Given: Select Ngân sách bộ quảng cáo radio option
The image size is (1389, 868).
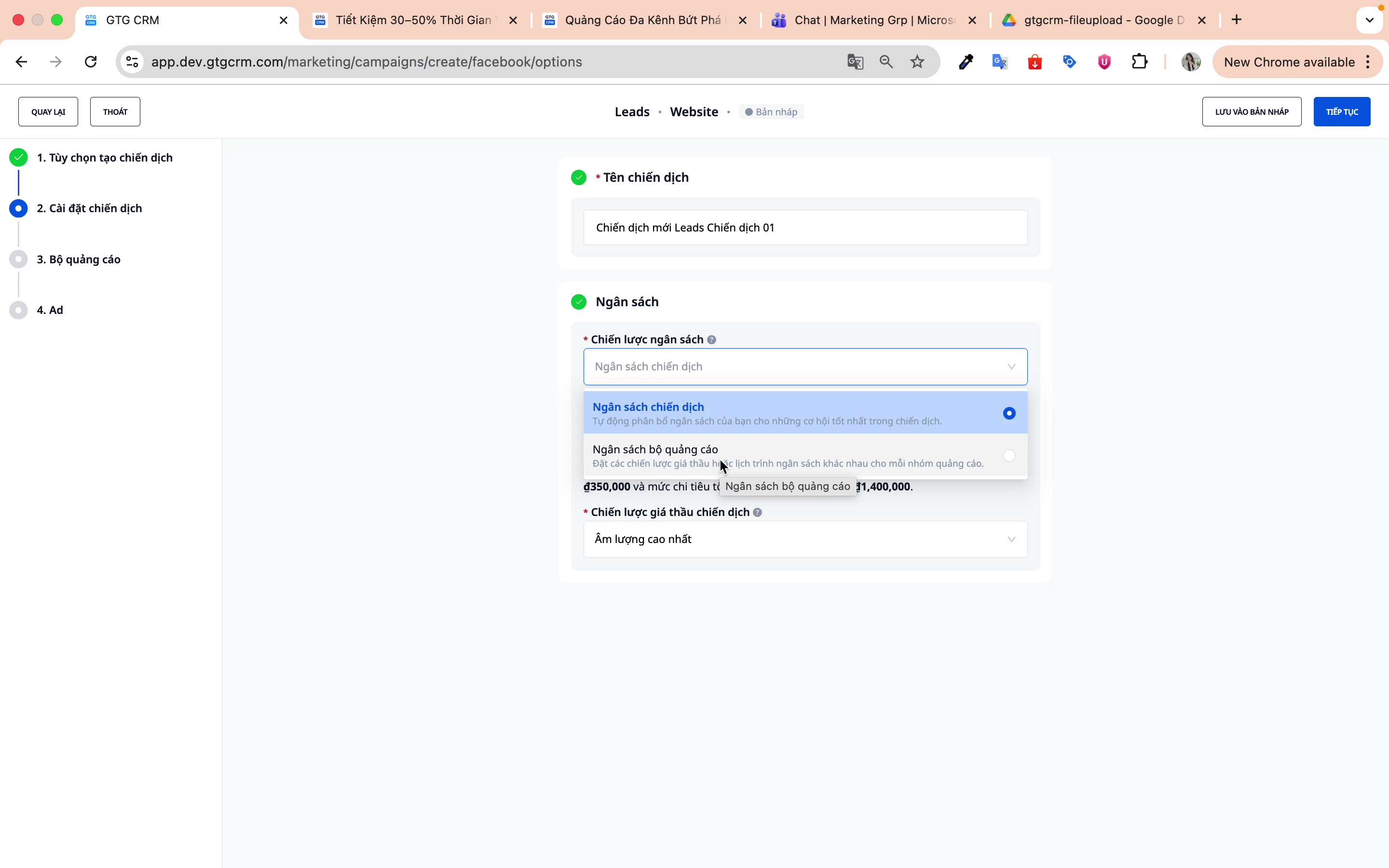Looking at the screenshot, I should pos(1009,456).
